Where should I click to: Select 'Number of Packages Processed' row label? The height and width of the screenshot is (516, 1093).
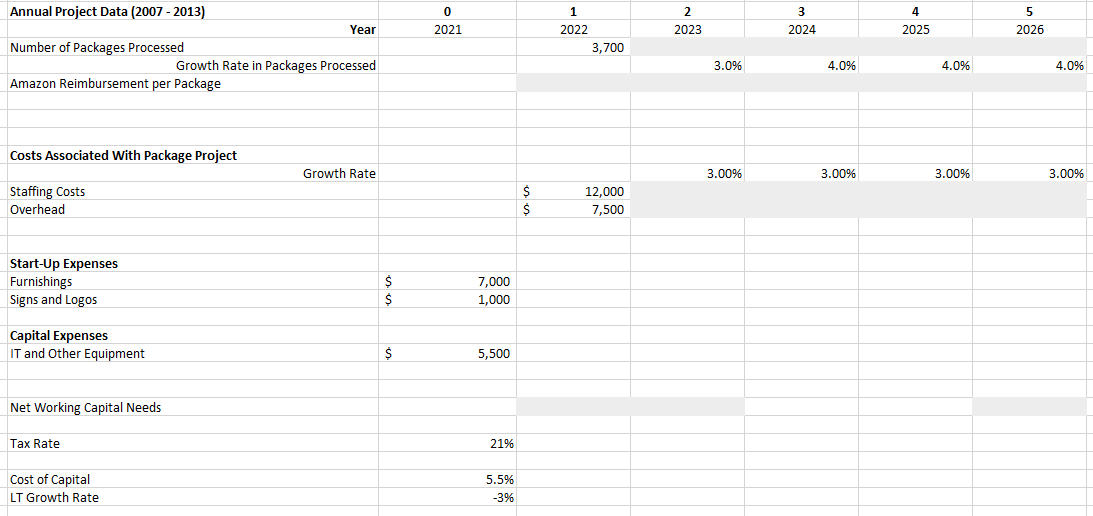97,47
